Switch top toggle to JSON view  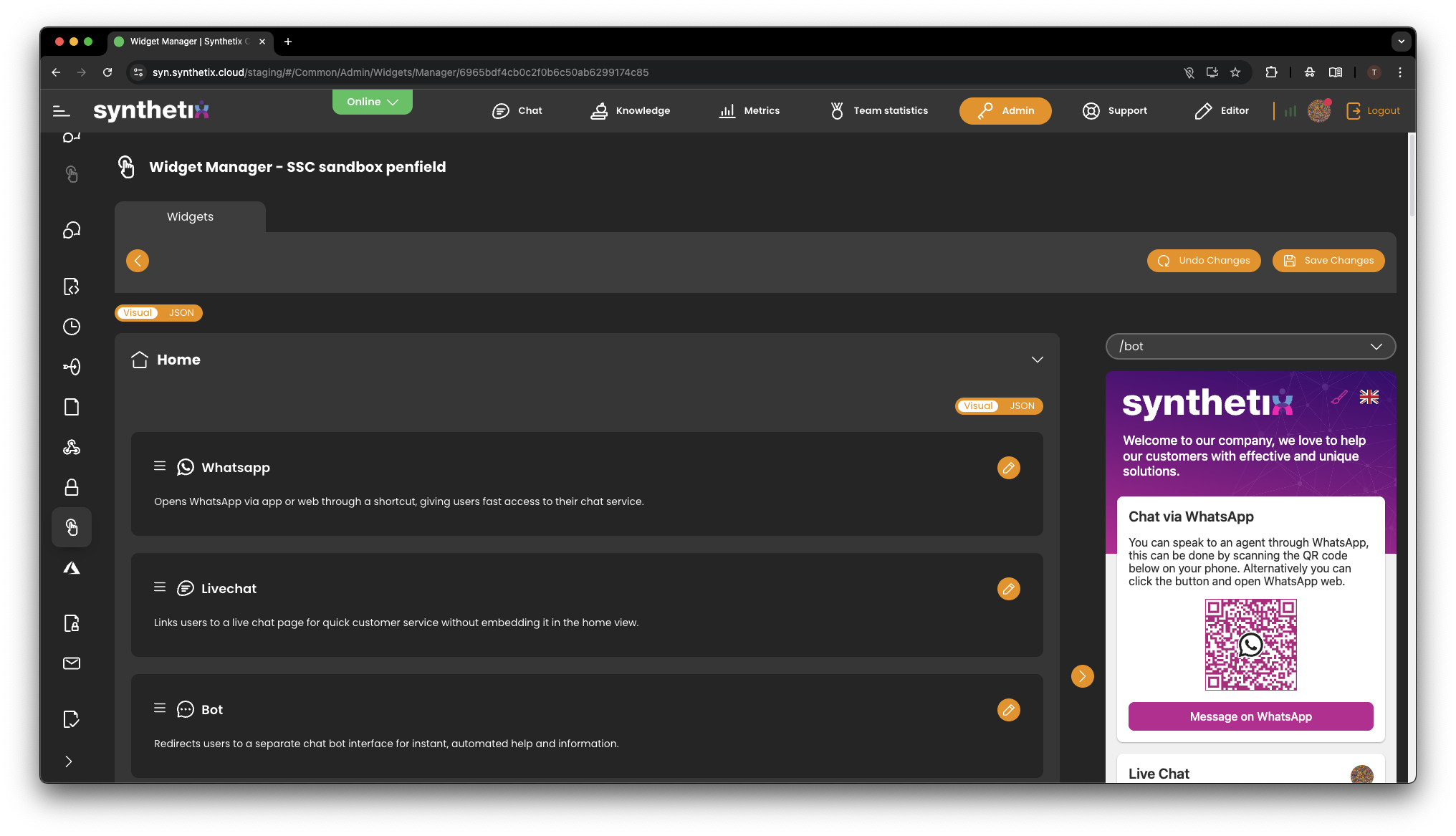coord(181,313)
